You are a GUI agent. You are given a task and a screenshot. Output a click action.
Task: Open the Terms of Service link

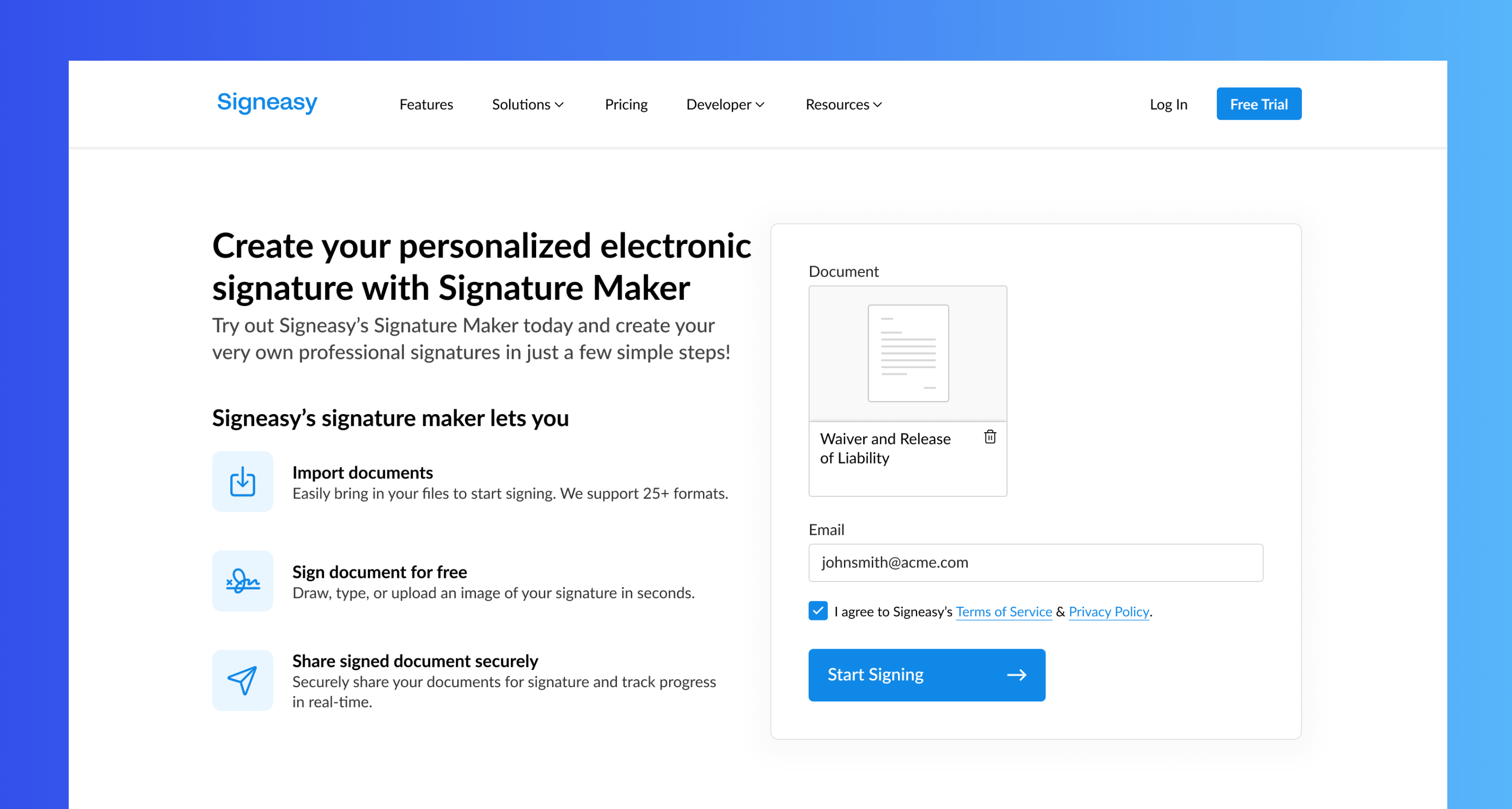[x=1004, y=611]
